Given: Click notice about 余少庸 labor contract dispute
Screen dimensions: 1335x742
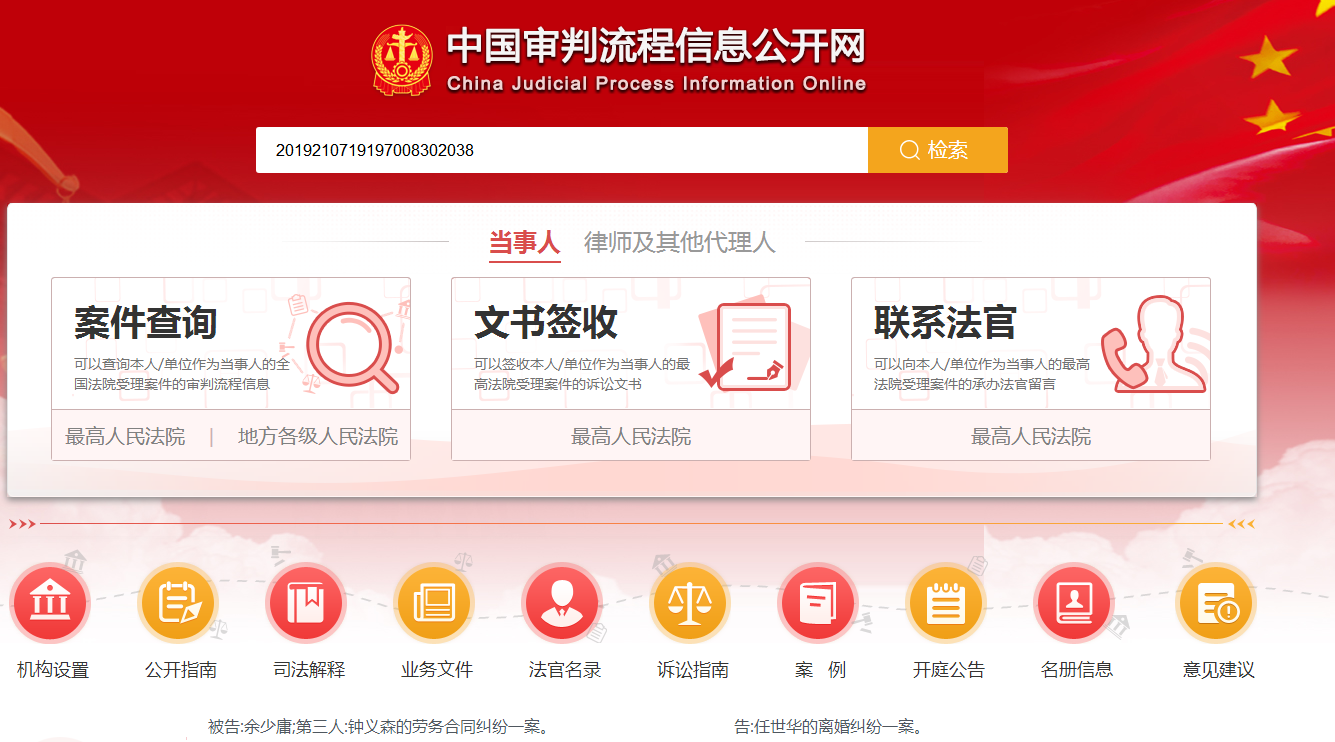Looking at the screenshot, I should tap(379, 727).
